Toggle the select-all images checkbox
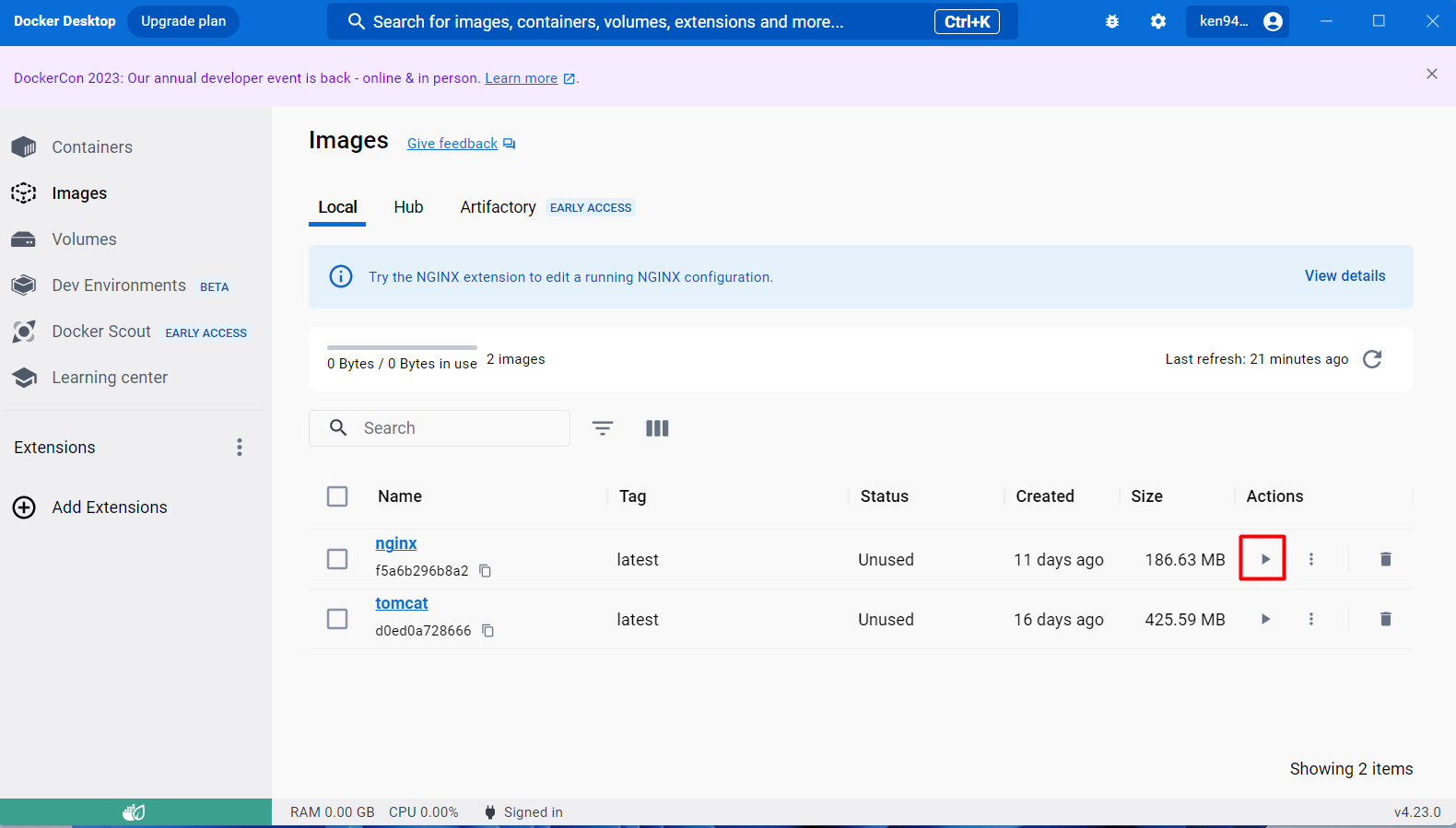This screenshot has width=1456, height=828. [x=337, y=496]
